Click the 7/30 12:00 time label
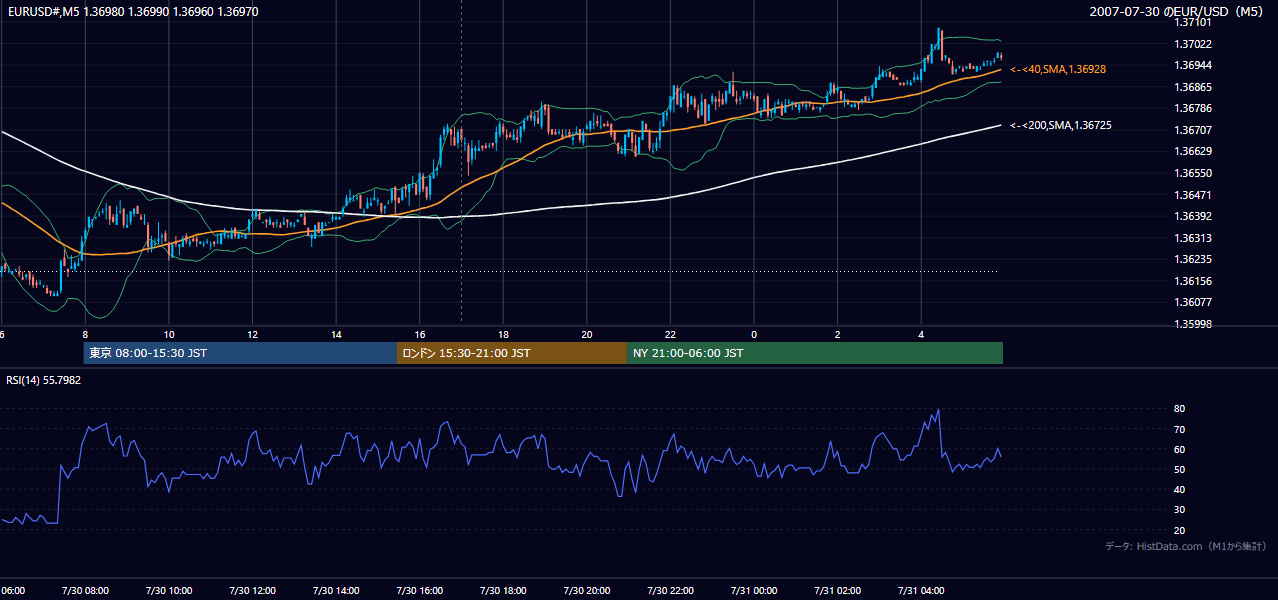The image size is (1278, 600). pos(252,590)
